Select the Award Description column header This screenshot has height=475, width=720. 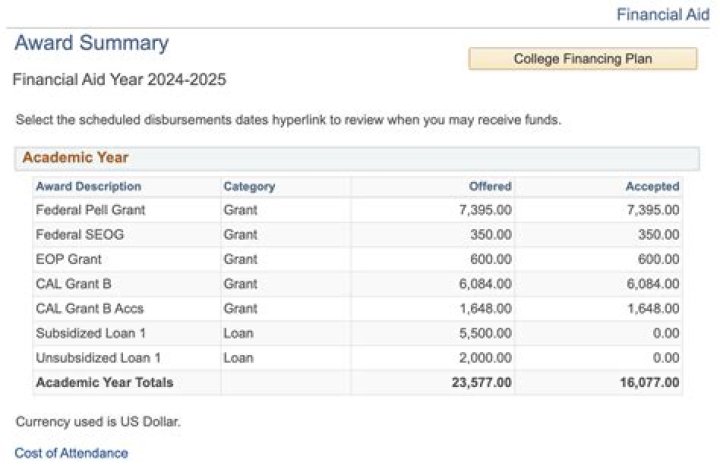(89, 187)
